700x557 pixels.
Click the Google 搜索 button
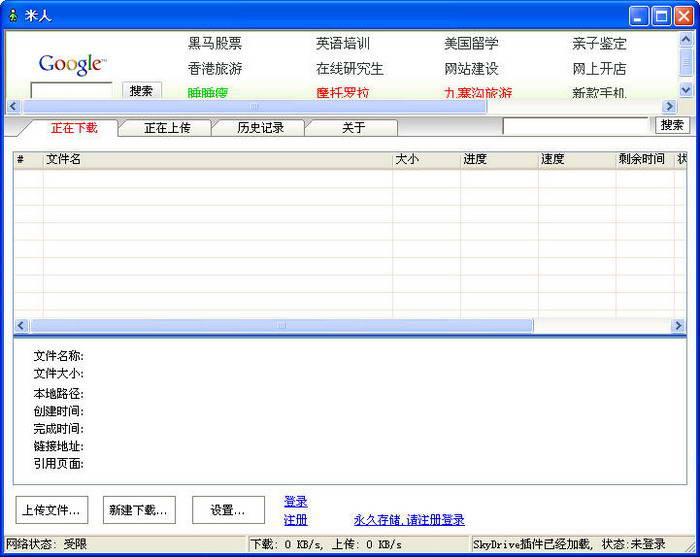[142, 91]
